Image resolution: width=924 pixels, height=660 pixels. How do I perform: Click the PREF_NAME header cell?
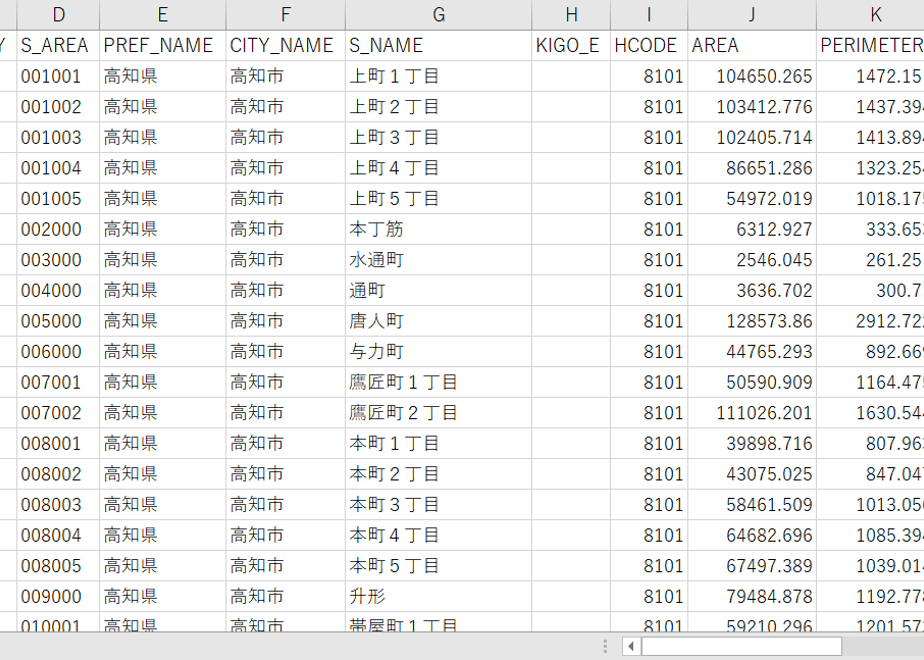(163, 45)
